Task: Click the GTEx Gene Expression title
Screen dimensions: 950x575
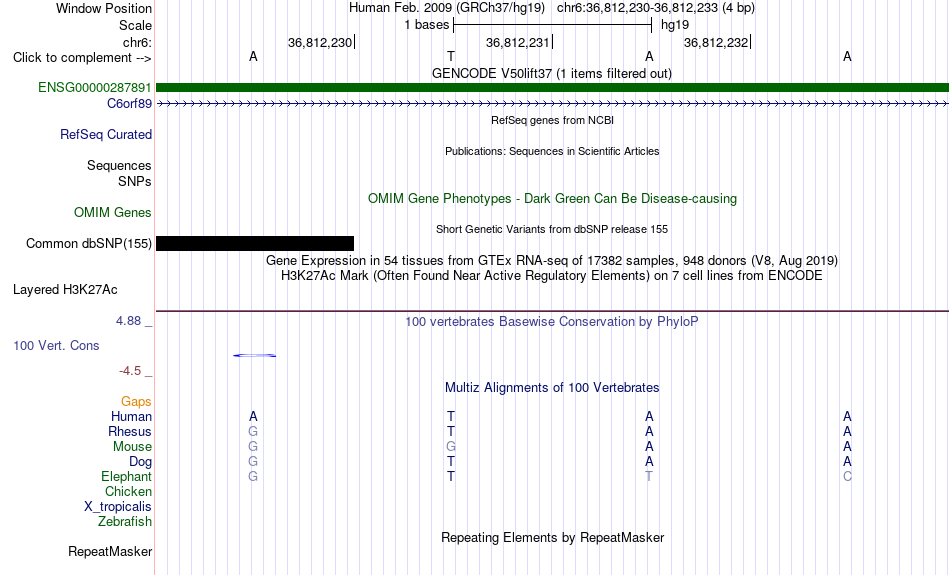Action: point(552,261)
